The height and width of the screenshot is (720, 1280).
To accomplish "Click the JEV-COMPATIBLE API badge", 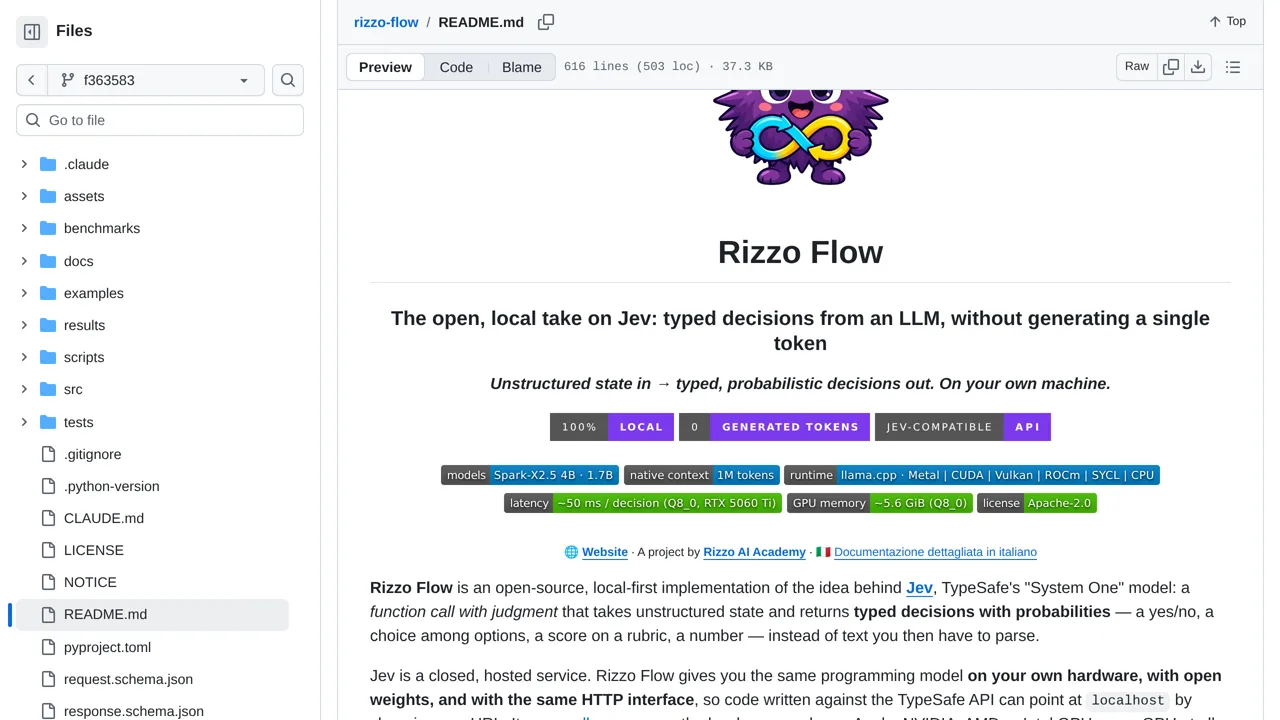I will [x=963, y=427].
